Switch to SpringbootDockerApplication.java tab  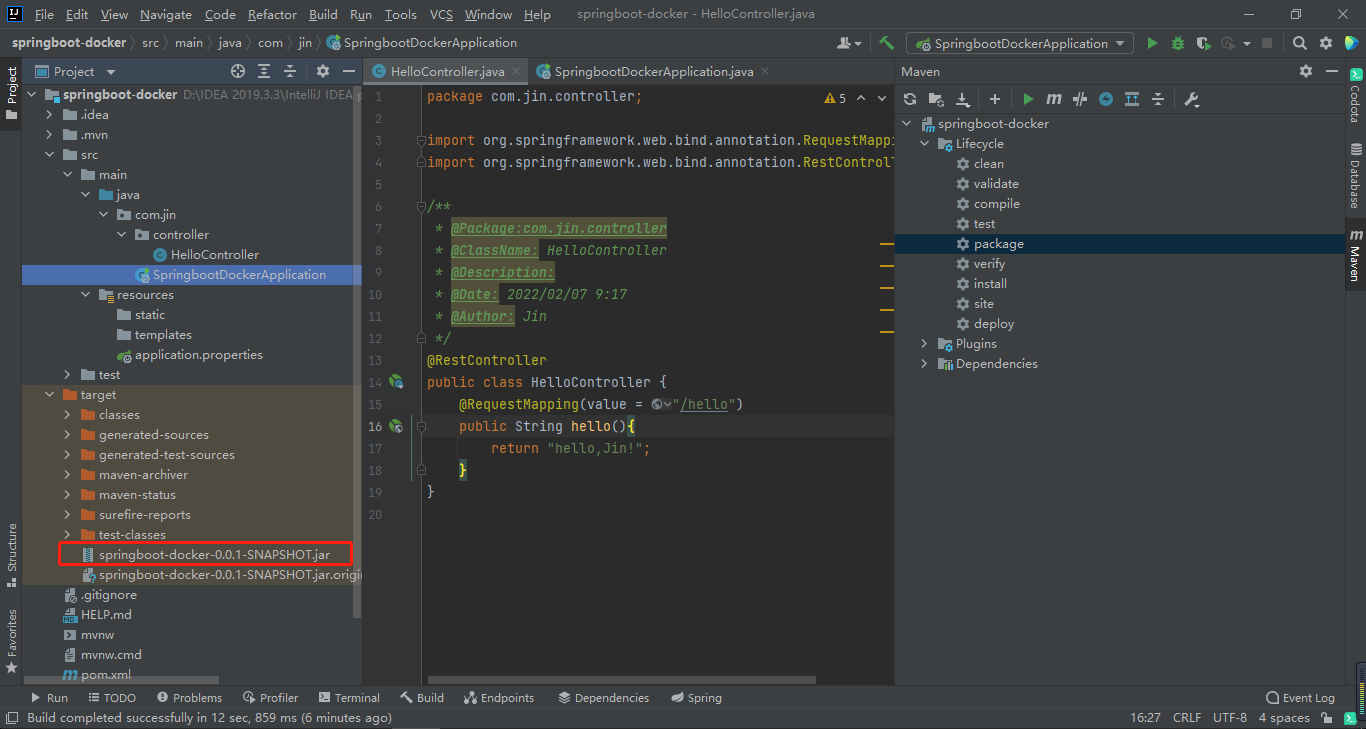coord(654,71)
